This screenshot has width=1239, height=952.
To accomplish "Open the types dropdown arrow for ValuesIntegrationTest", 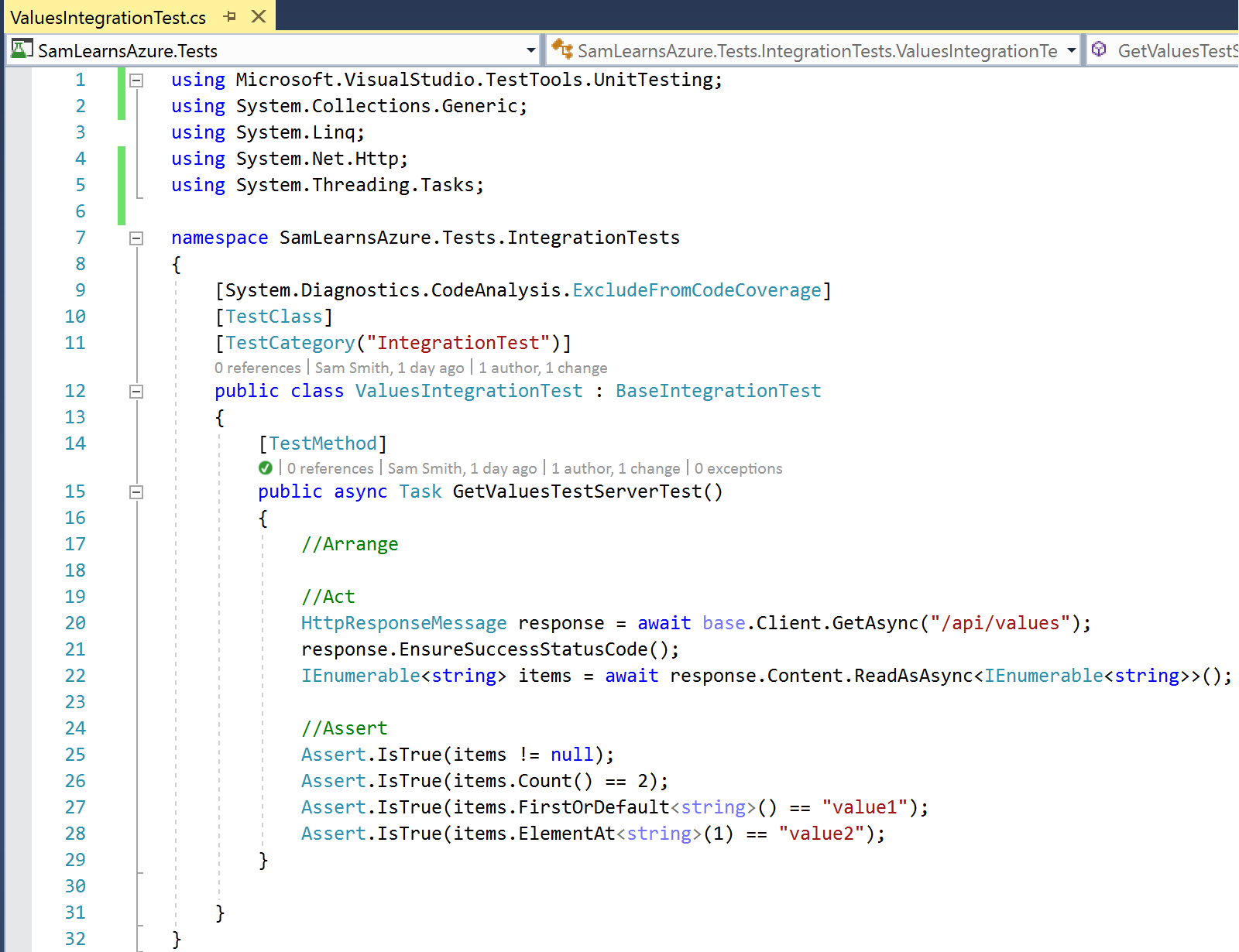I will click(x=1071, y=50).
